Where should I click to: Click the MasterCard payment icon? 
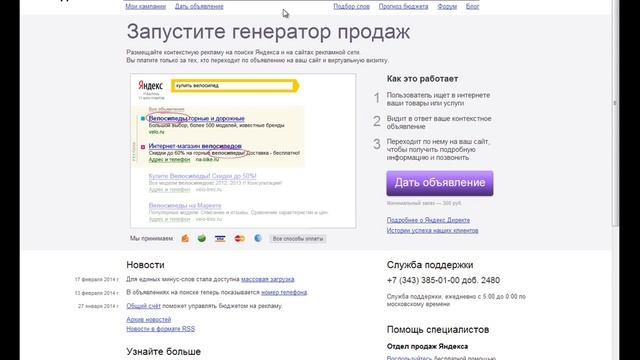(x=240, y=238)
